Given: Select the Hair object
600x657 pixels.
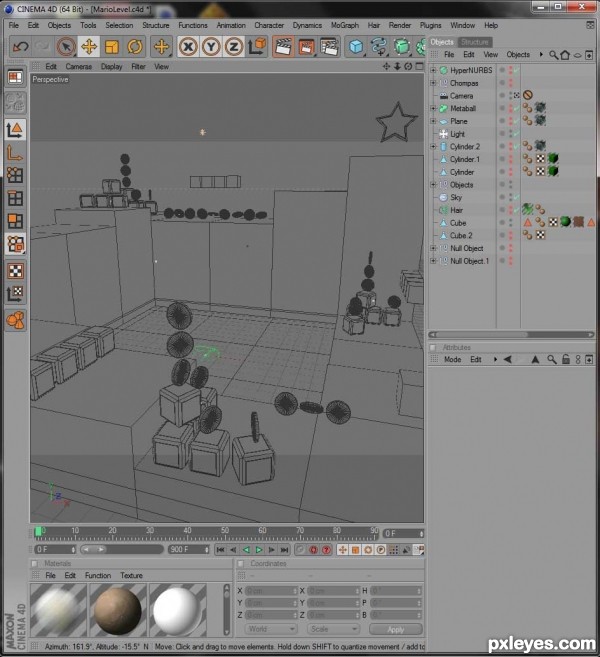Looking at the screenshot, I should pyautogui.click(x=456, y=210).
